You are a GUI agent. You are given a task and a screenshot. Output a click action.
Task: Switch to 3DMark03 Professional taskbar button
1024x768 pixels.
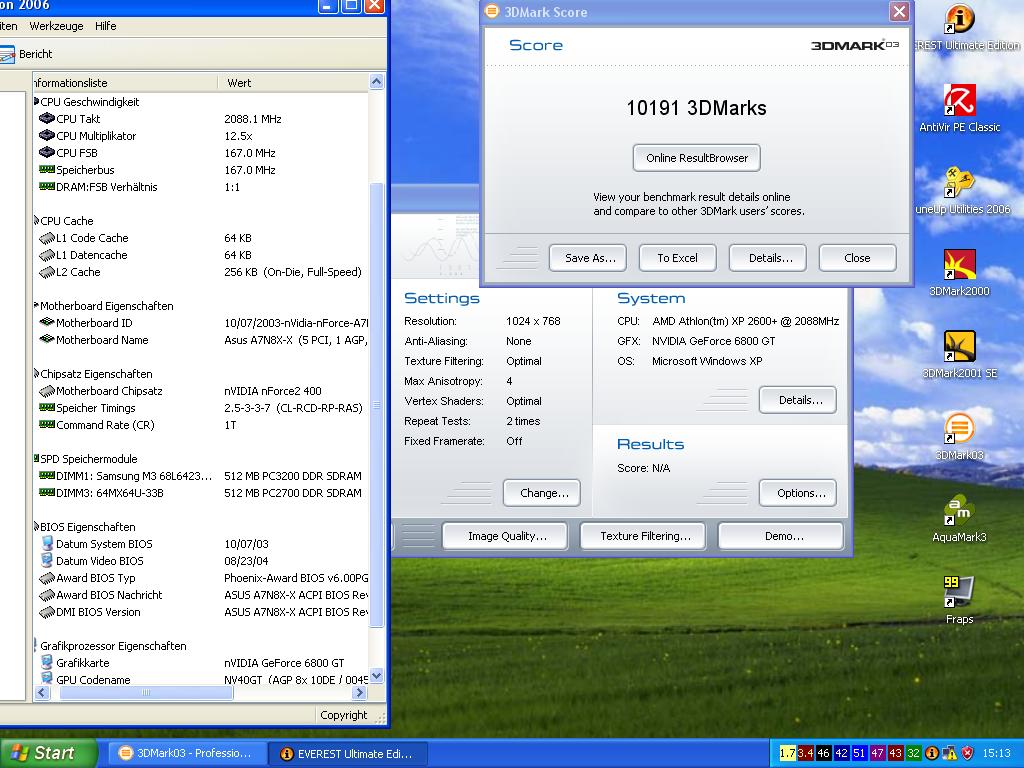[186, 753]
